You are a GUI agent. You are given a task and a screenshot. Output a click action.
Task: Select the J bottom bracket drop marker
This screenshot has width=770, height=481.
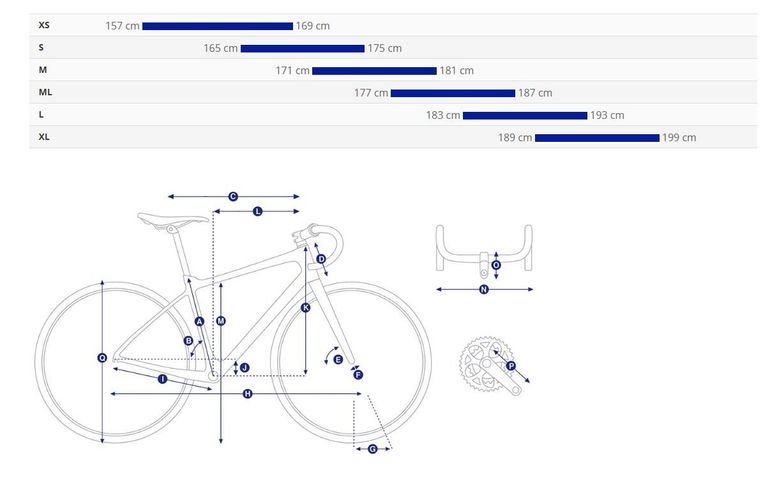click(x=245, y=368)
